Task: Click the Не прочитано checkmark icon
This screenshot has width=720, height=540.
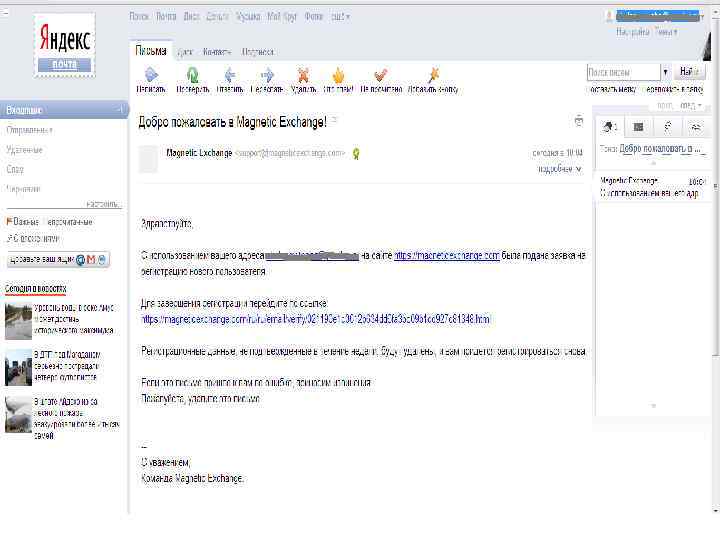Action: (381, 74)
